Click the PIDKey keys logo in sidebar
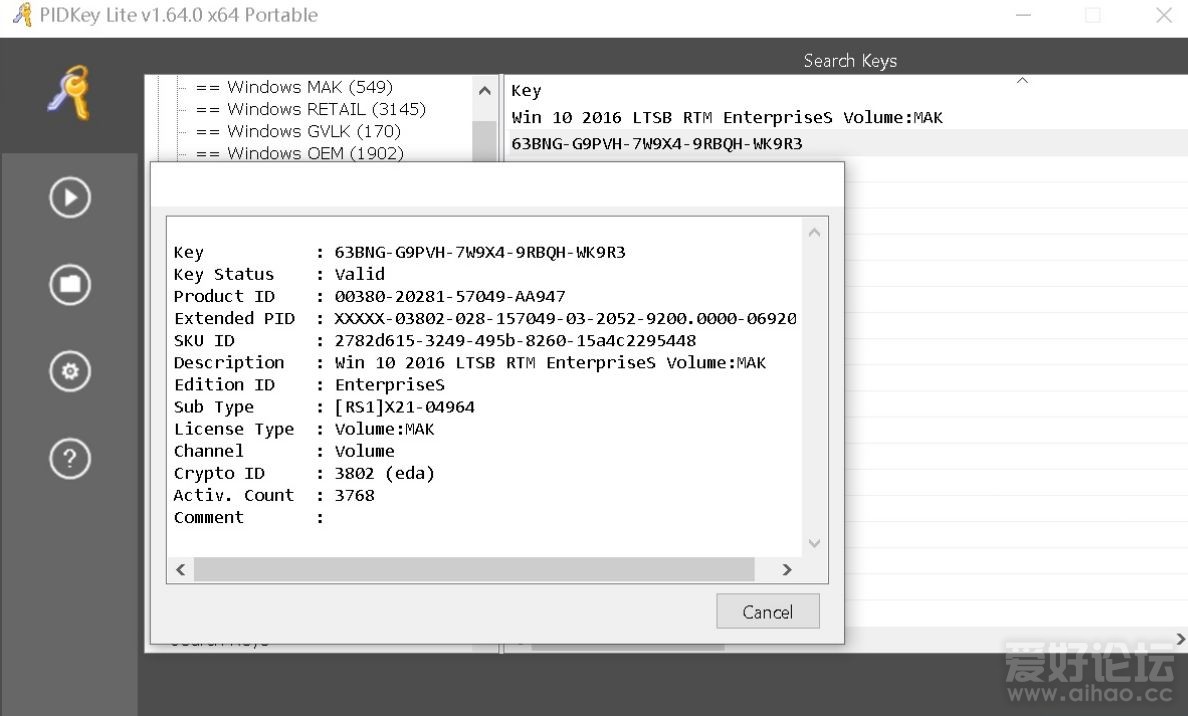This screenshot has width=1188, height=716. click(69, 92)
